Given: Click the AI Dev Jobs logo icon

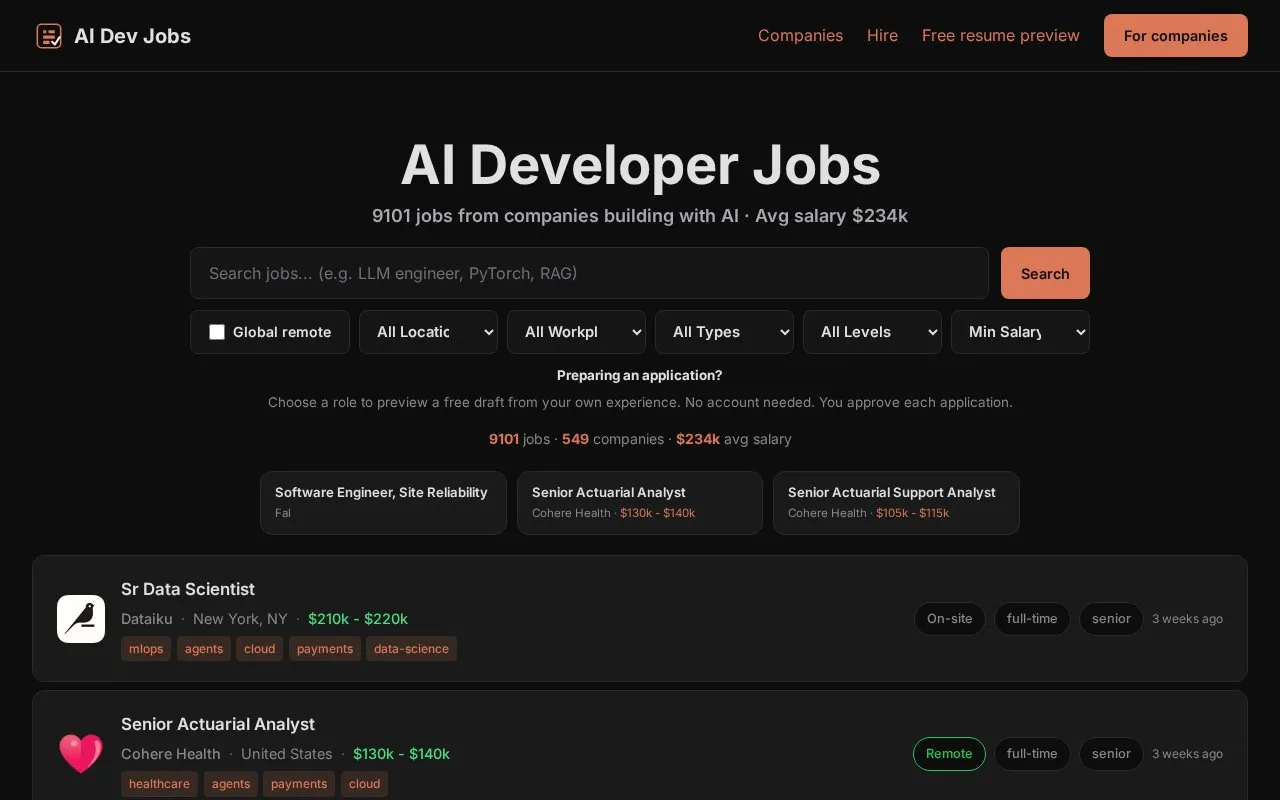Looking at the screenshot, I should pyautogui.click(x=49, y=36).
